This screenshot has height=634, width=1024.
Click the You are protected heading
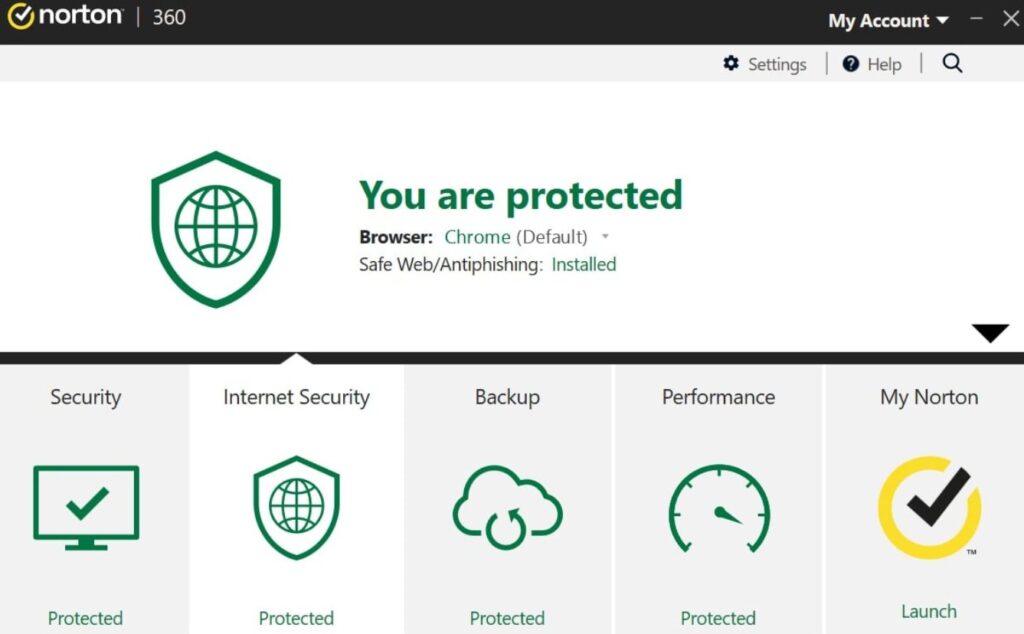[x=520, y=195]
